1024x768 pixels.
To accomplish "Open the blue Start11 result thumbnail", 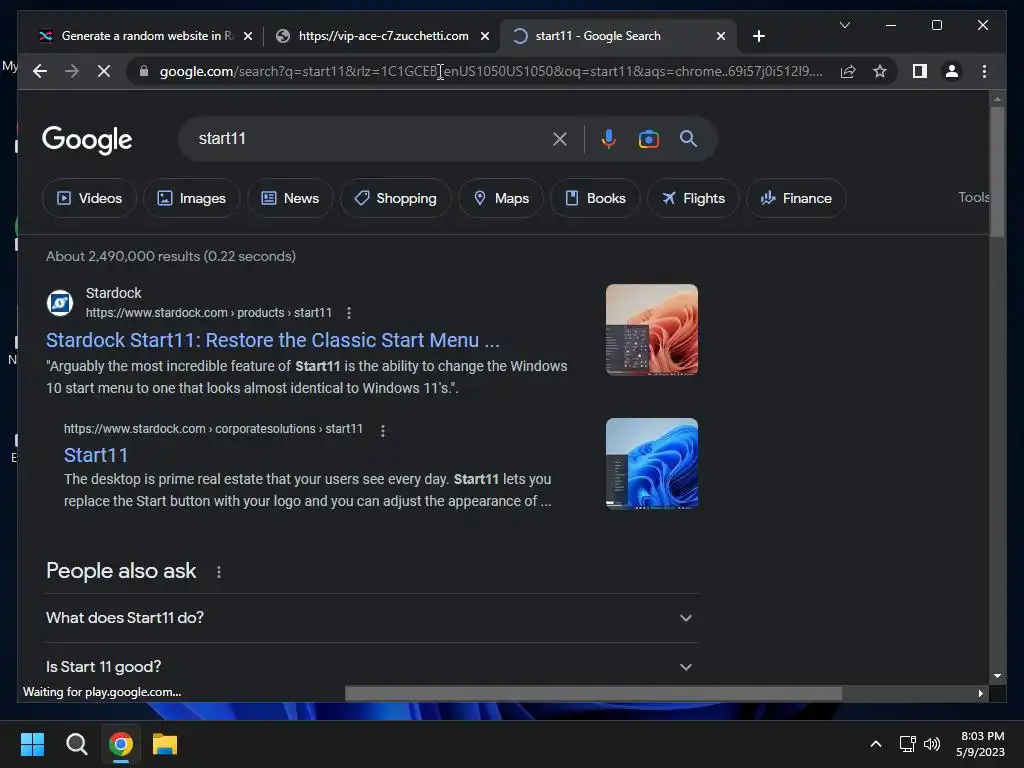I will coord(652,464).
